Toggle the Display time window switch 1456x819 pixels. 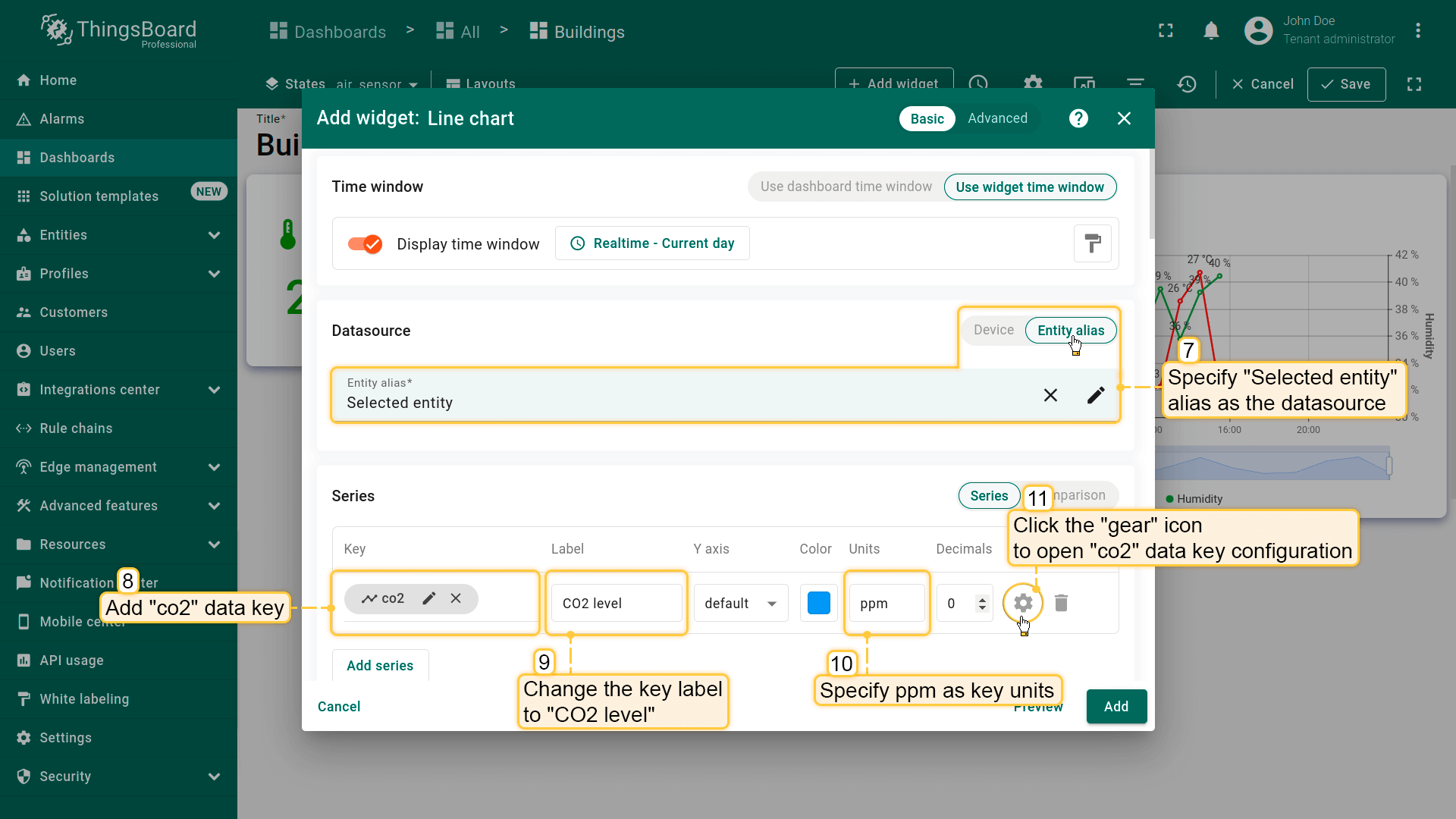(x=365, y=243)
